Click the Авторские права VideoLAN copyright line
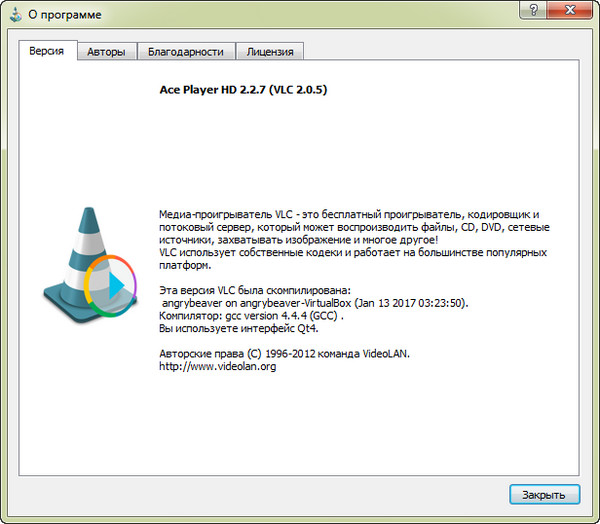600x524 pixels. pyautogui.click(x=284, y=353)
